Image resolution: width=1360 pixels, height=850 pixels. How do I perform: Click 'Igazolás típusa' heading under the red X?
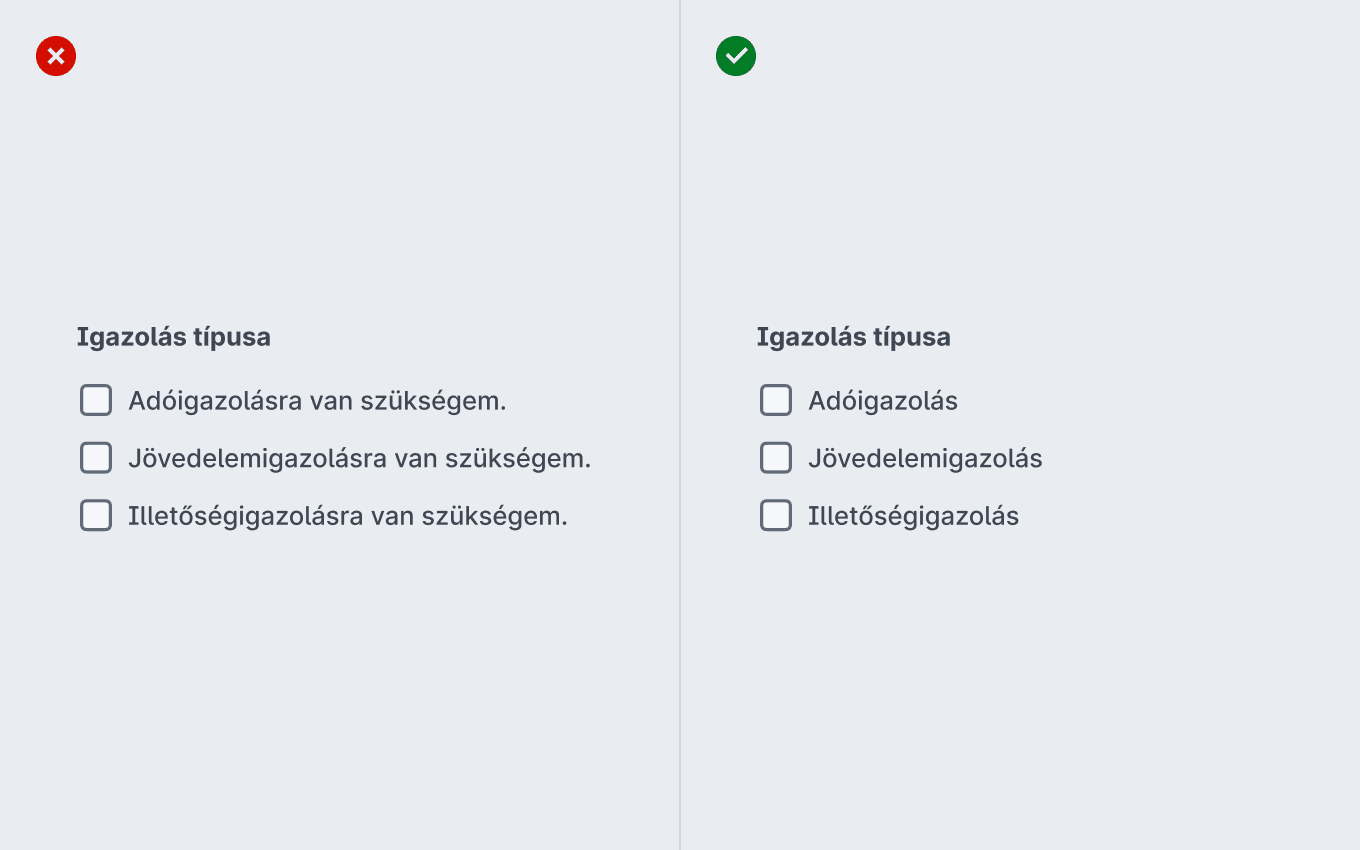coord(174,337)
